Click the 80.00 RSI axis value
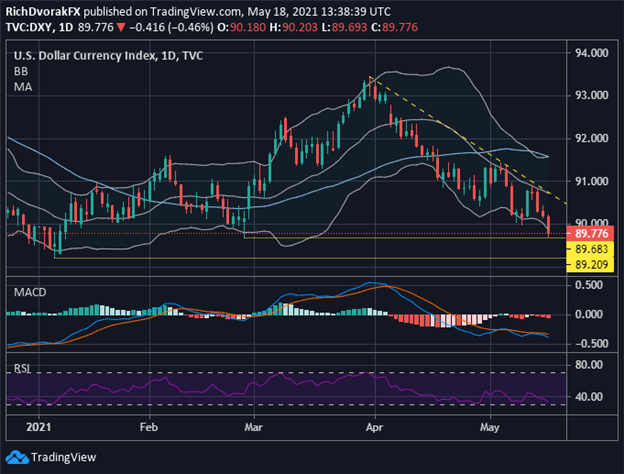The width and height of the screenshot is (624, 474). (589, 365)
